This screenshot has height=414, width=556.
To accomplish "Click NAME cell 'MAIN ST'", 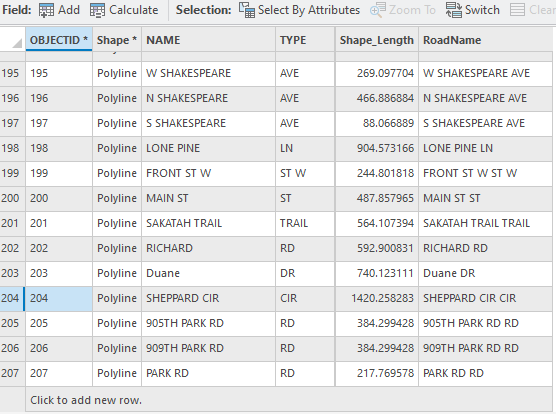I will [208, 198].
